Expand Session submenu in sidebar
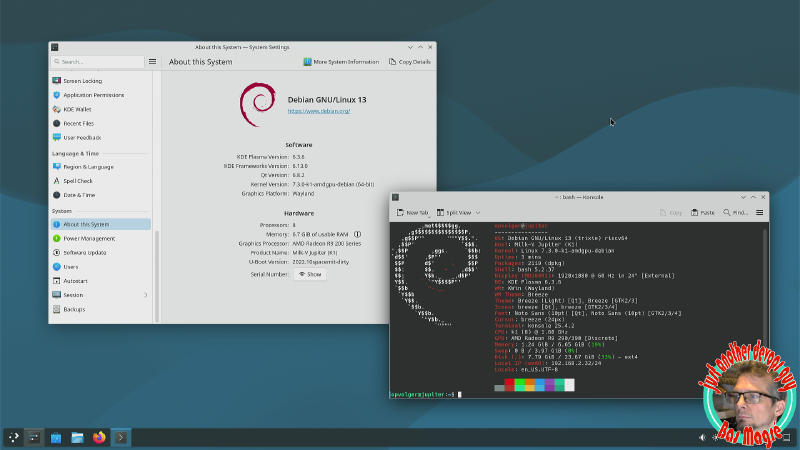 146,295
